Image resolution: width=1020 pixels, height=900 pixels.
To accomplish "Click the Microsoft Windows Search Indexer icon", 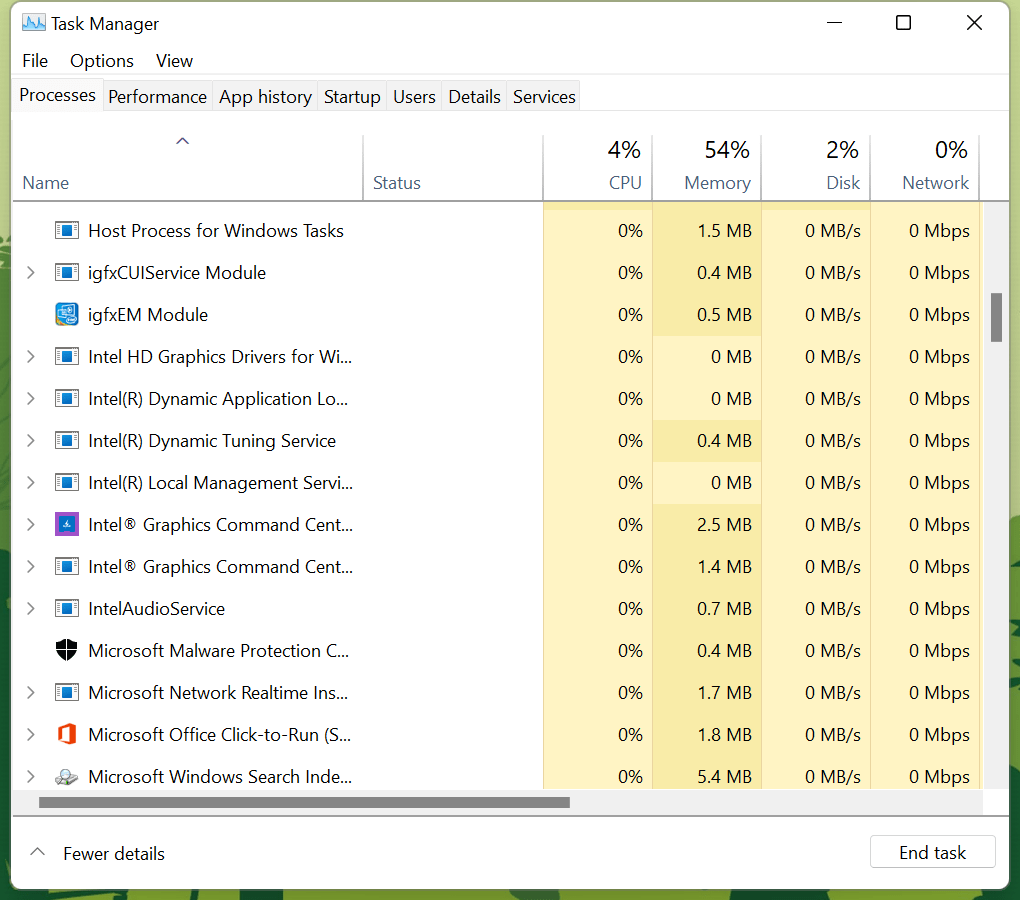I will pos(66,777).
